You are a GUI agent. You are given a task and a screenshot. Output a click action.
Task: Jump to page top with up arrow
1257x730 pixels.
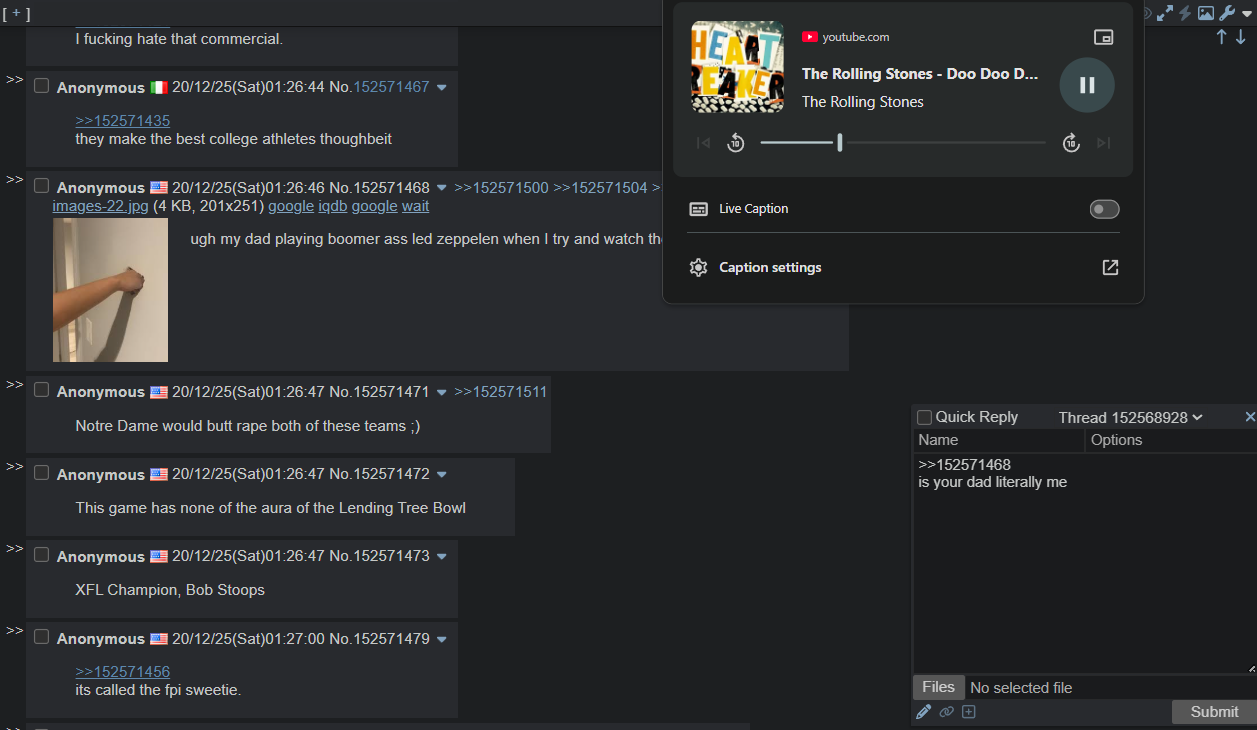click(x=1221, y=37)
